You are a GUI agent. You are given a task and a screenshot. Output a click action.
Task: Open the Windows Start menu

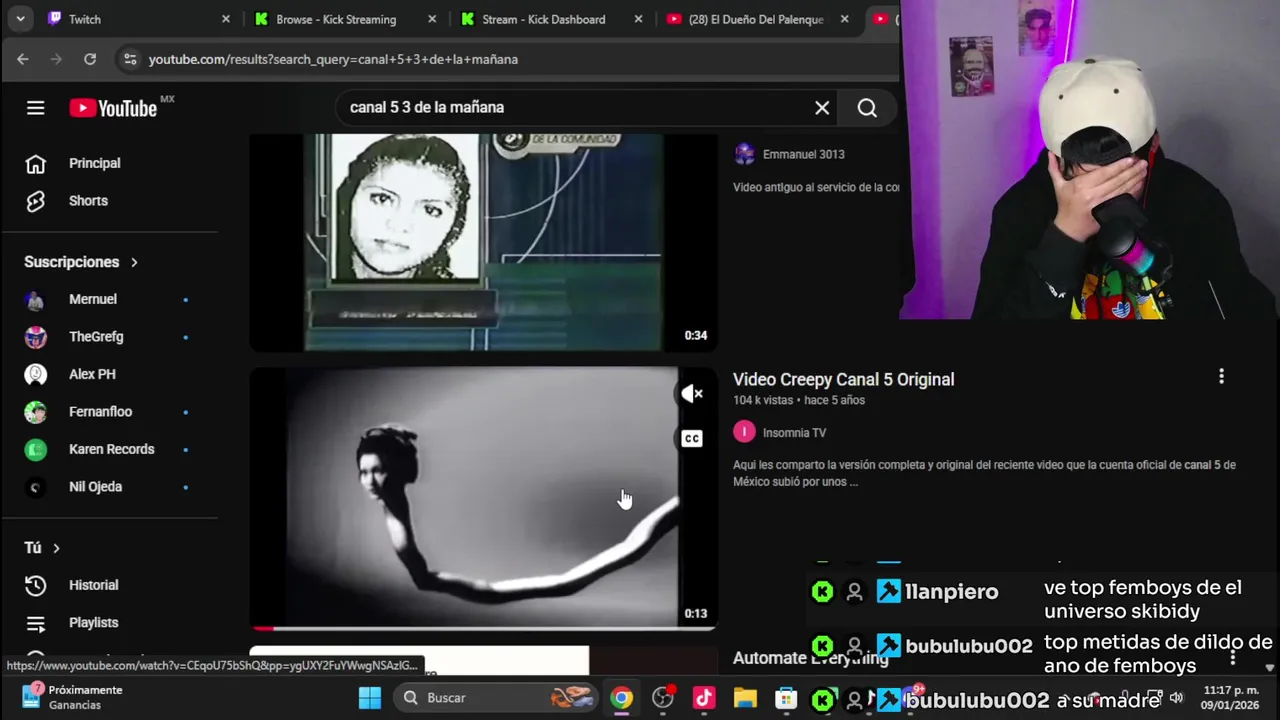(370, 698)
